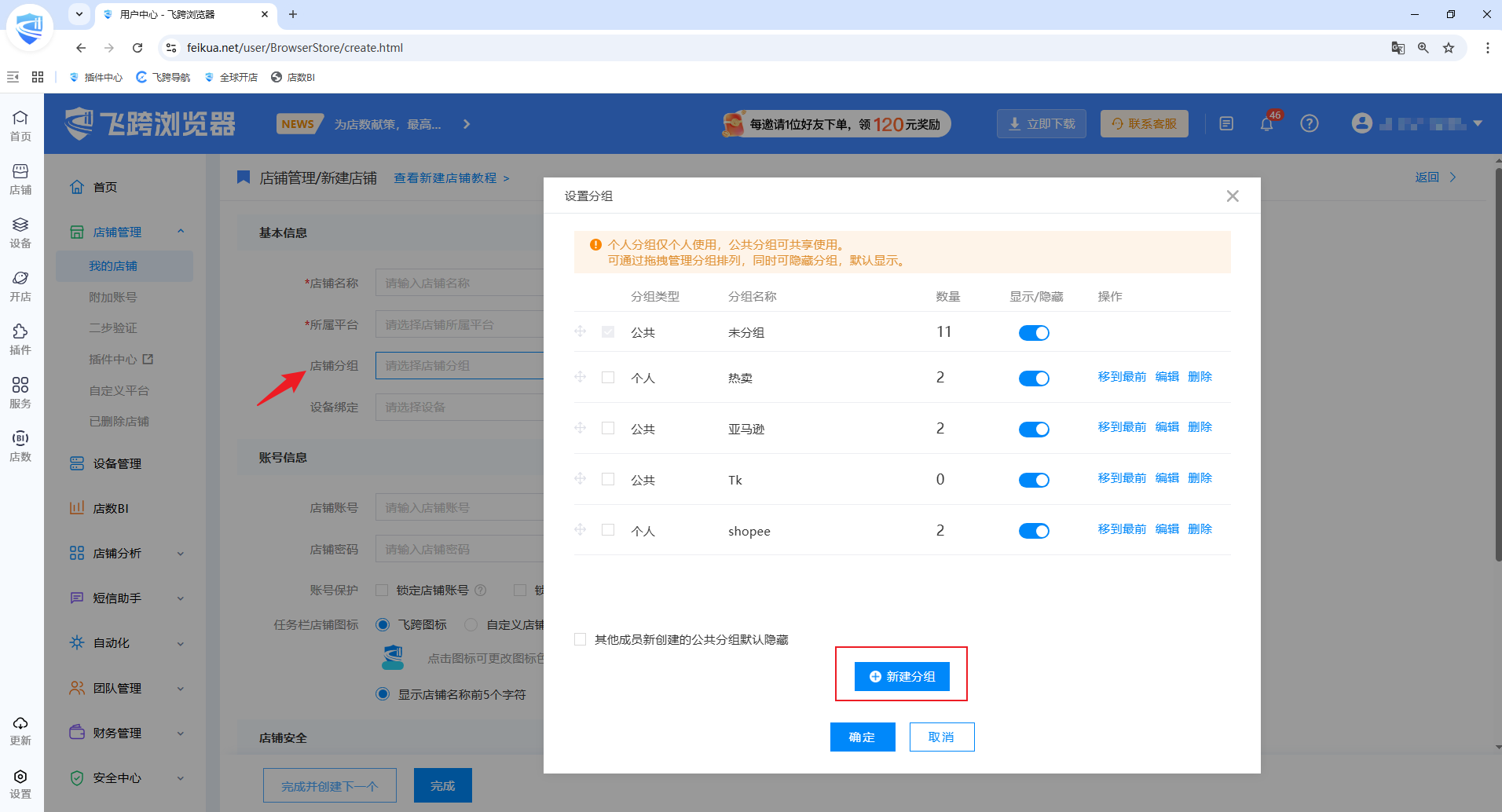The height and width of the screenshot is (812, 1502).
Task: Click the notification bell icon
Action: coord(1266,124)
